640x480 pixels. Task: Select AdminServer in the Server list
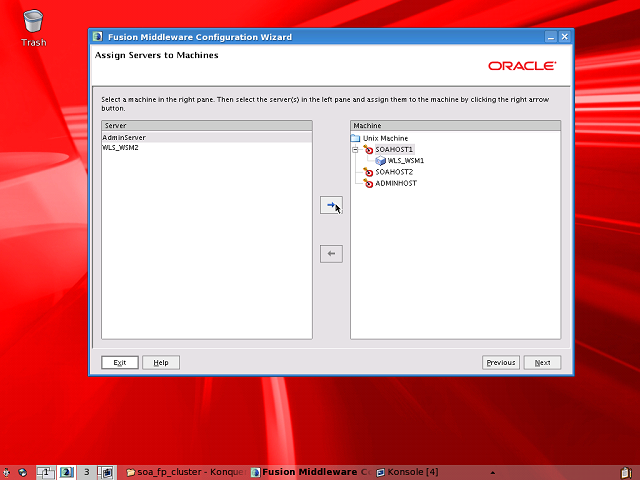[x=207, y=138]
